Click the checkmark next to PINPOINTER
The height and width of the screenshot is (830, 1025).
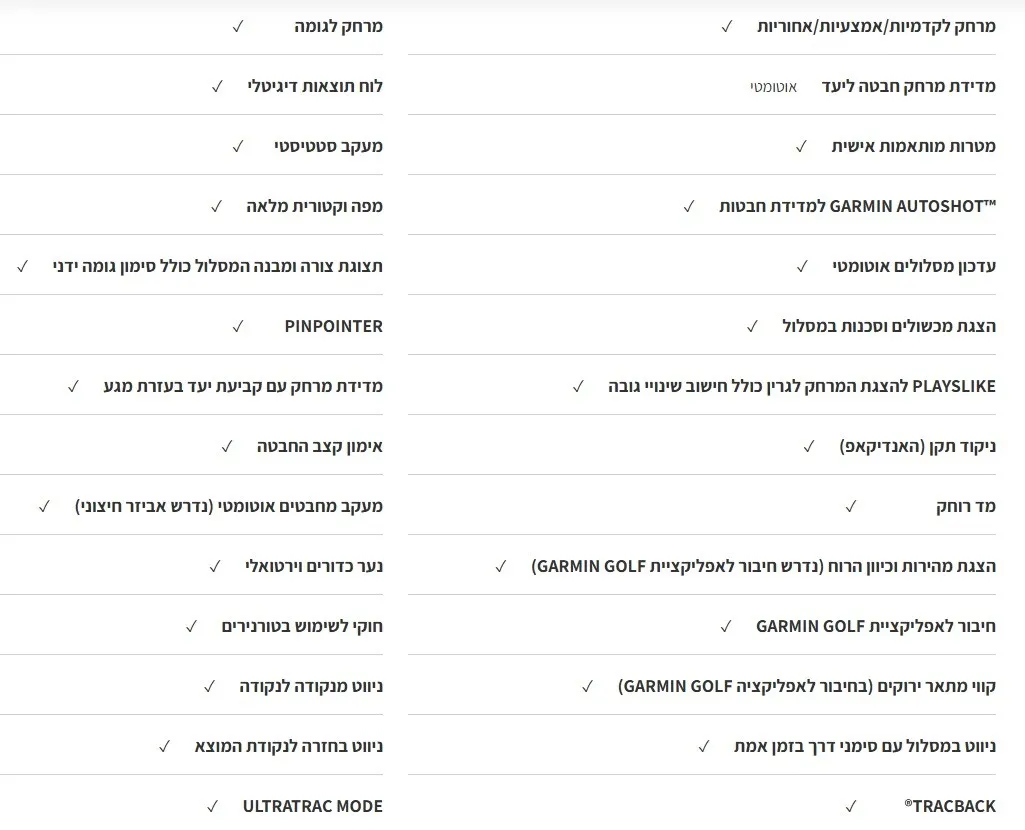click(x=237, y=326)
